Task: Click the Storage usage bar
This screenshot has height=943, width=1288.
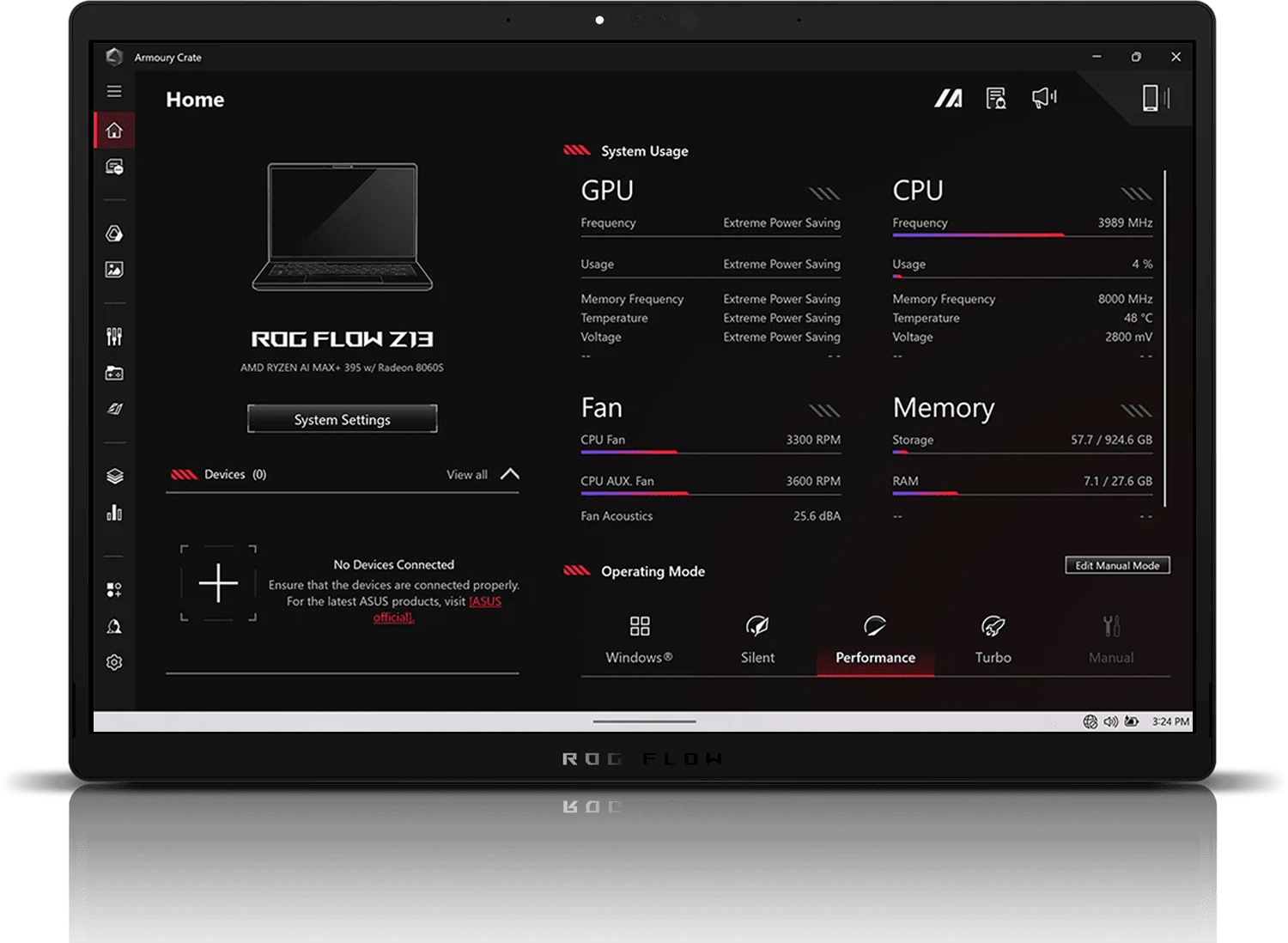Action: (x=1023, y=452)
